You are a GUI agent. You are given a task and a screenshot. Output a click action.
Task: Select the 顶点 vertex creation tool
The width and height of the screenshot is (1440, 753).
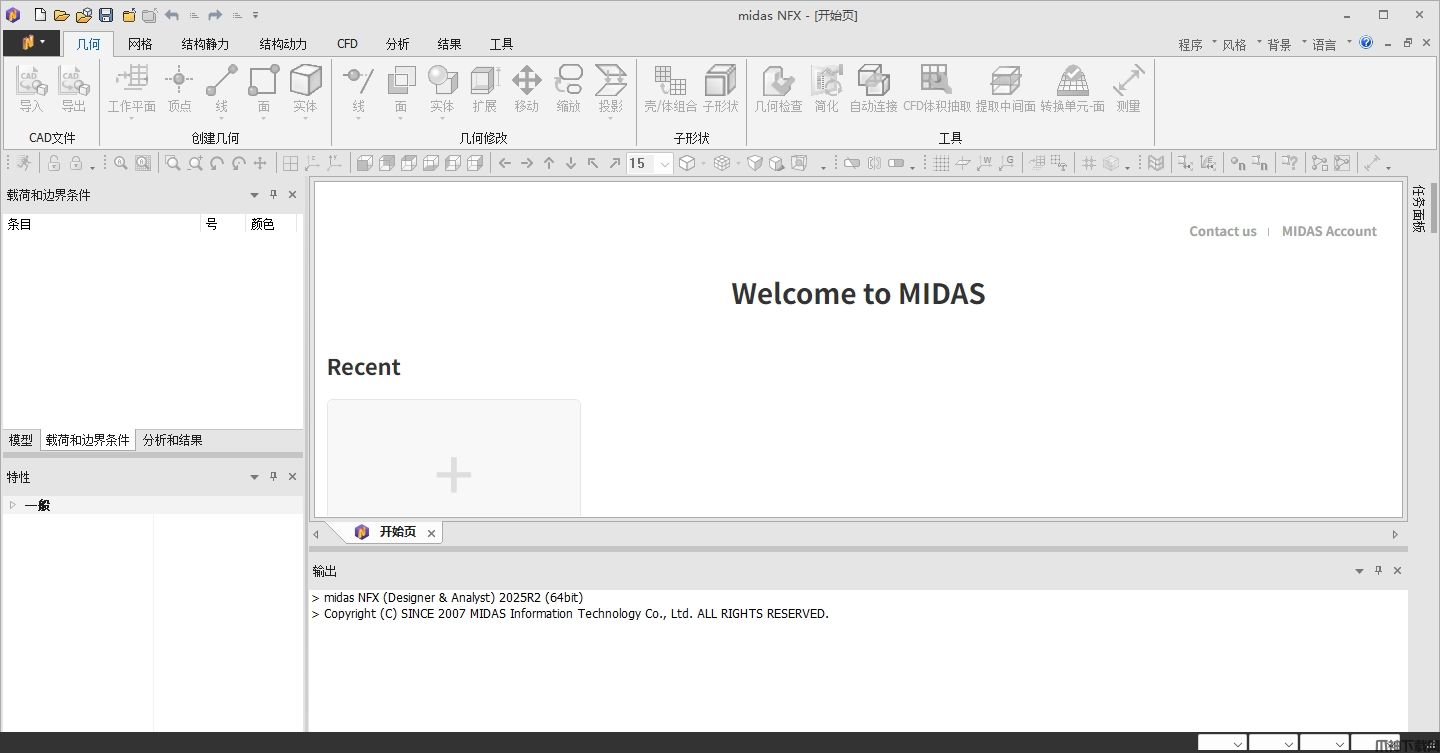(x=179, y=88)
